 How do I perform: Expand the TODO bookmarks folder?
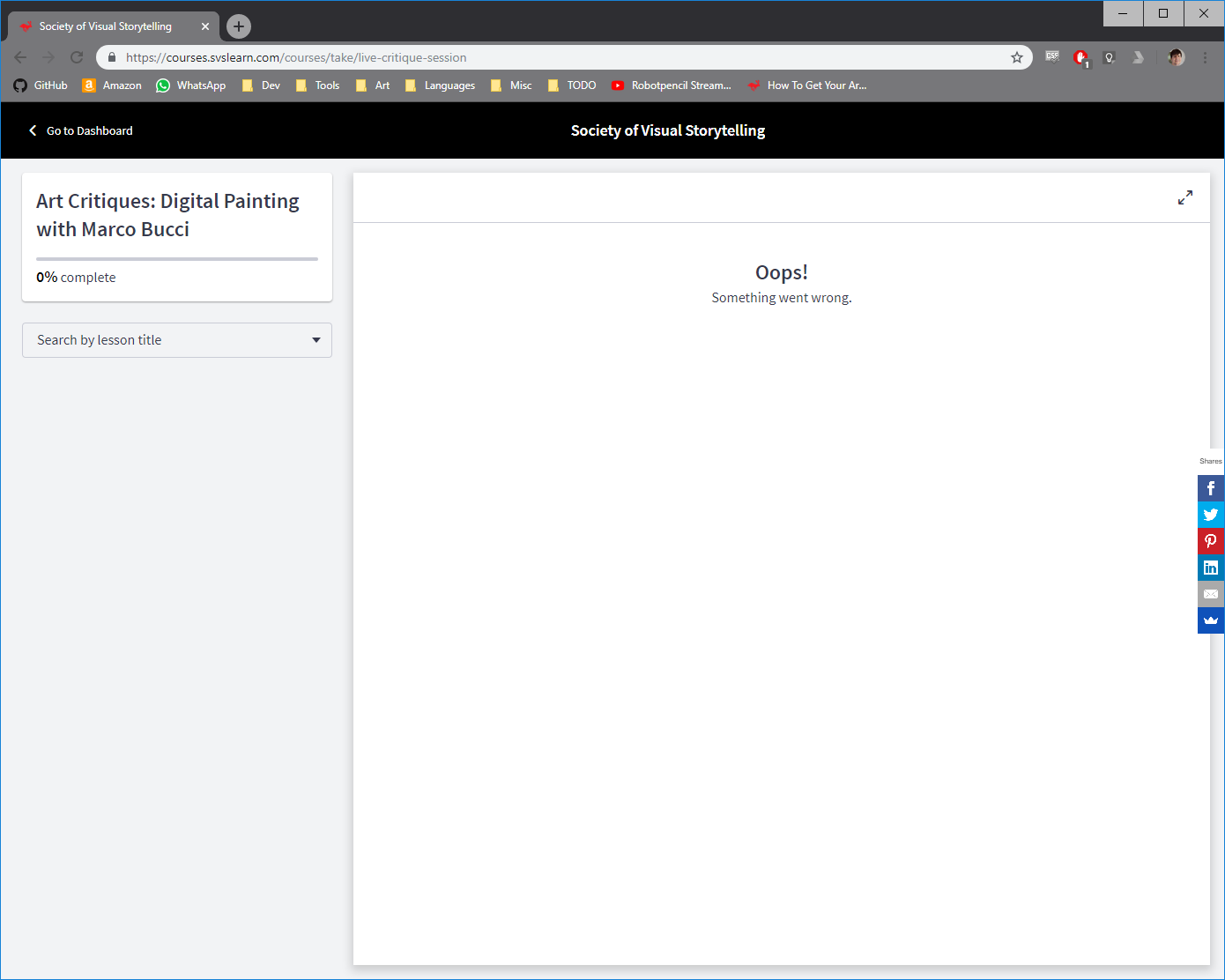pyautogui.click(x=572, y=85)
